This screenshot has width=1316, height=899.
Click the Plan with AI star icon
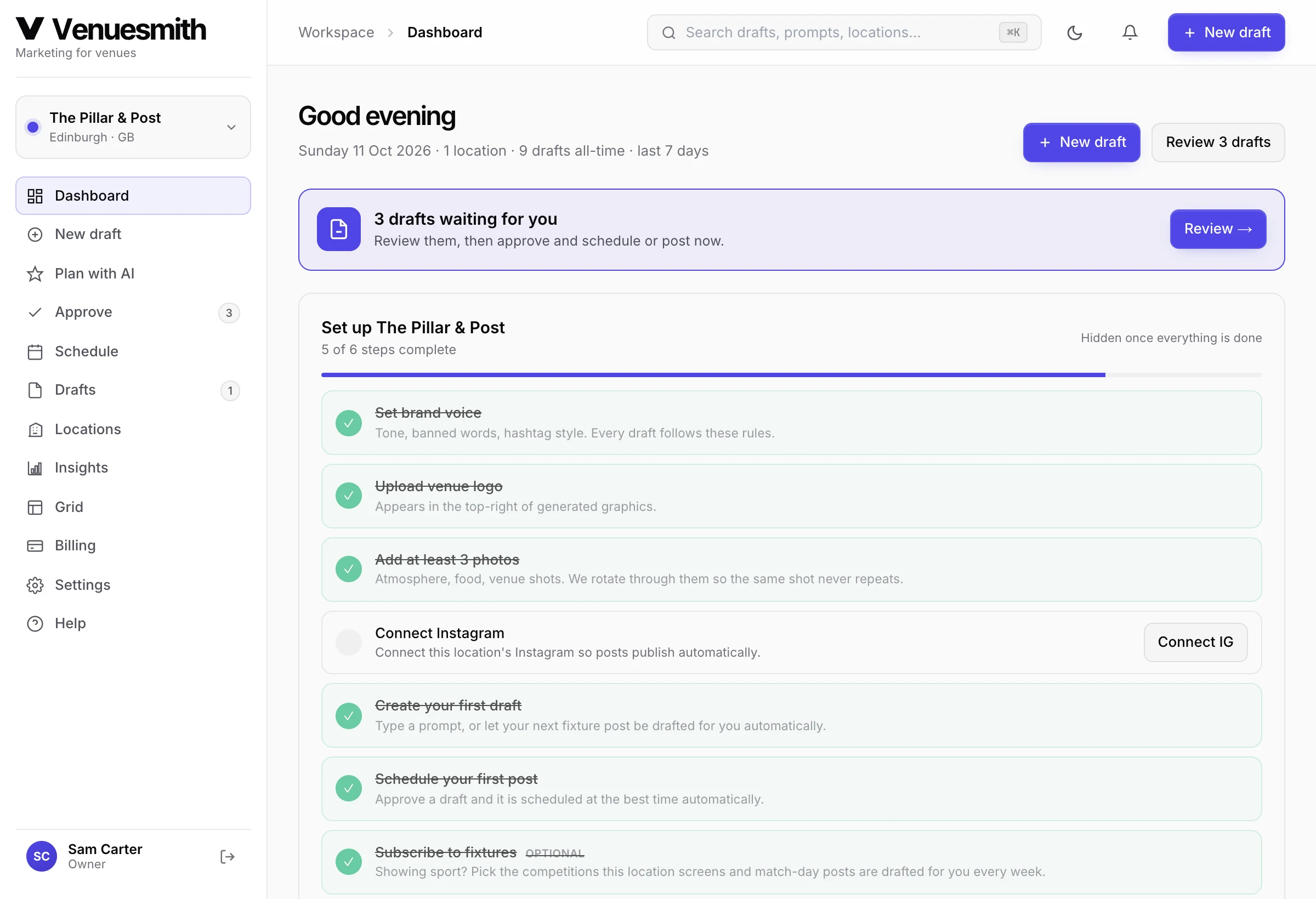35,274
